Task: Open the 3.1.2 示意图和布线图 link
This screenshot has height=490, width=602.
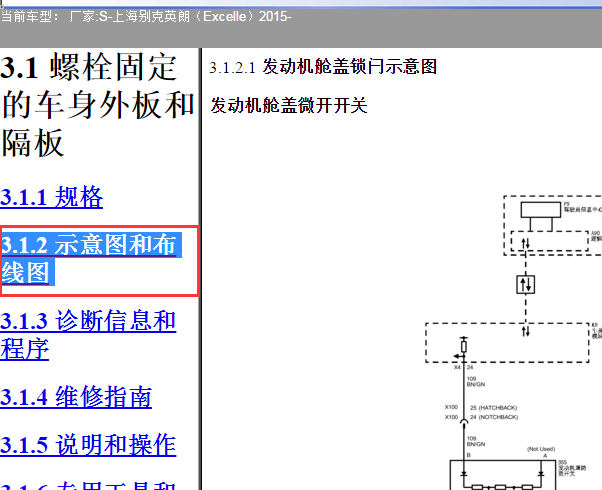Action: click(x=91, y=258)
